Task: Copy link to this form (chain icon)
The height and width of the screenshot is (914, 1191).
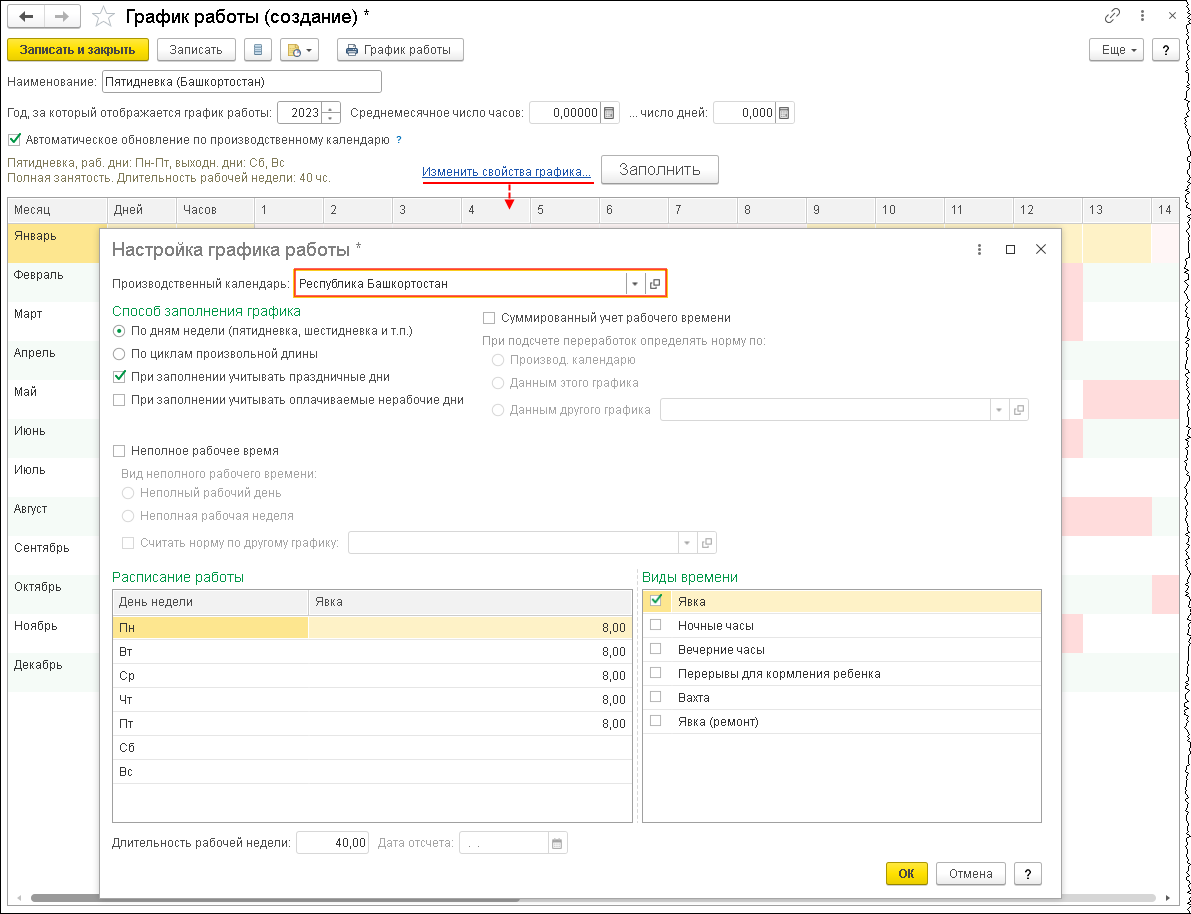Action: pyautogui.click(x=1113, y=15)
